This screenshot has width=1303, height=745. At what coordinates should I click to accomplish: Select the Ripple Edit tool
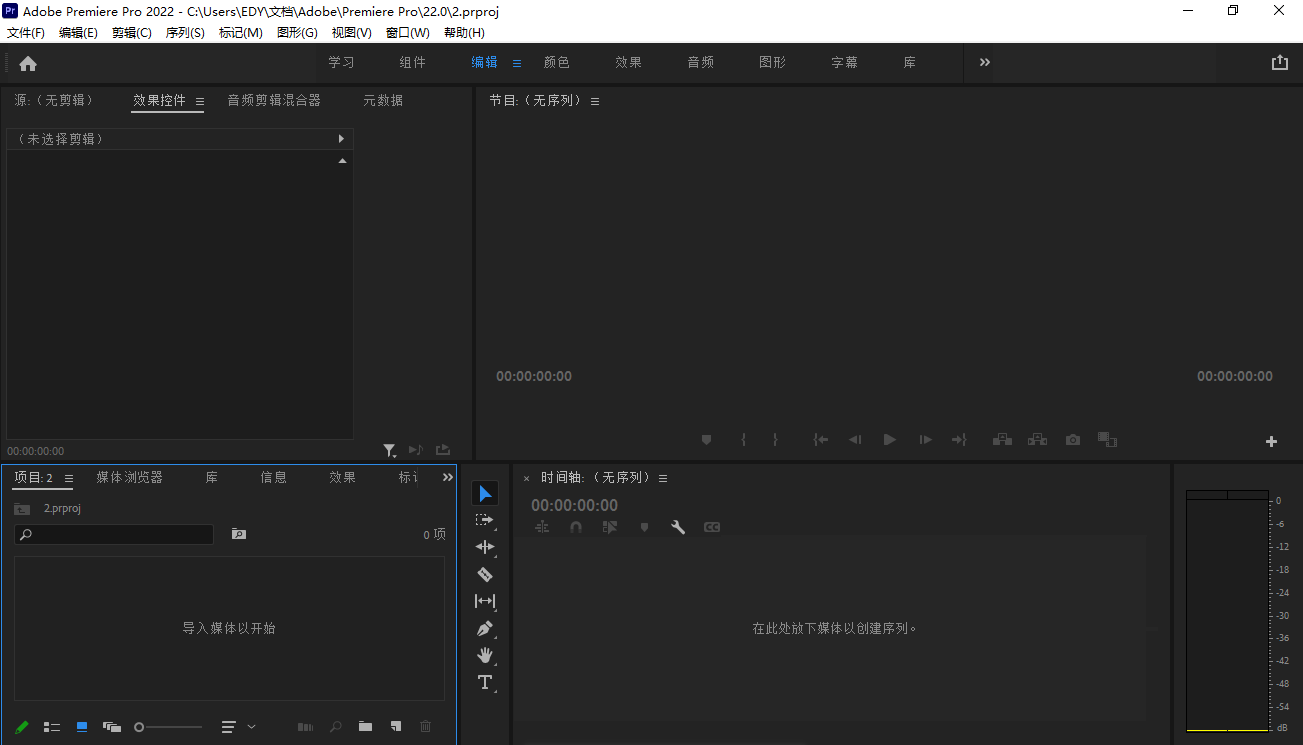point(485,547)
